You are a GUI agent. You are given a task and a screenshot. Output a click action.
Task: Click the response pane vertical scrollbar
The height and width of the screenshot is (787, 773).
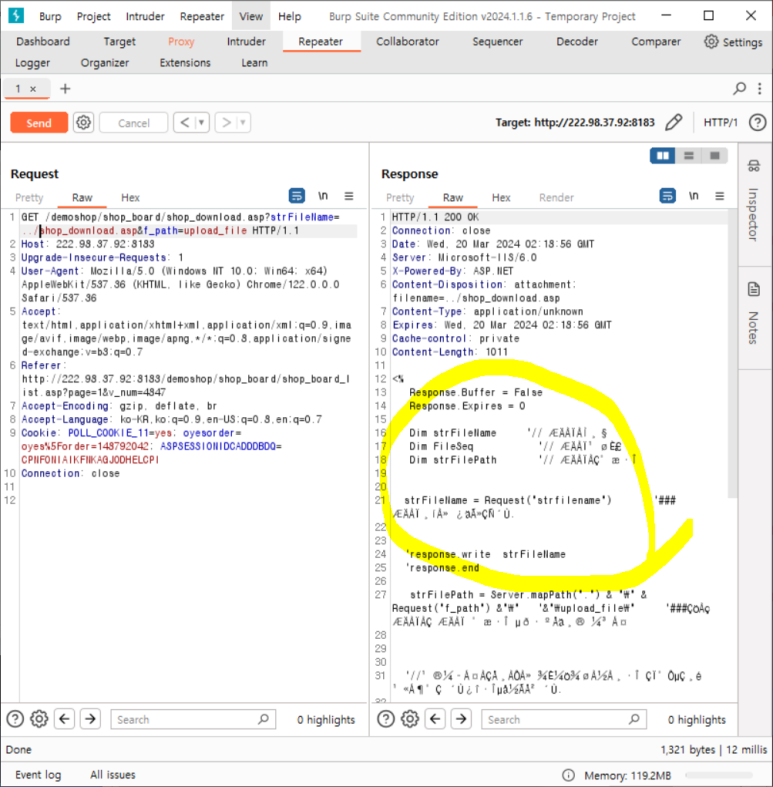(x=732, y=354)
